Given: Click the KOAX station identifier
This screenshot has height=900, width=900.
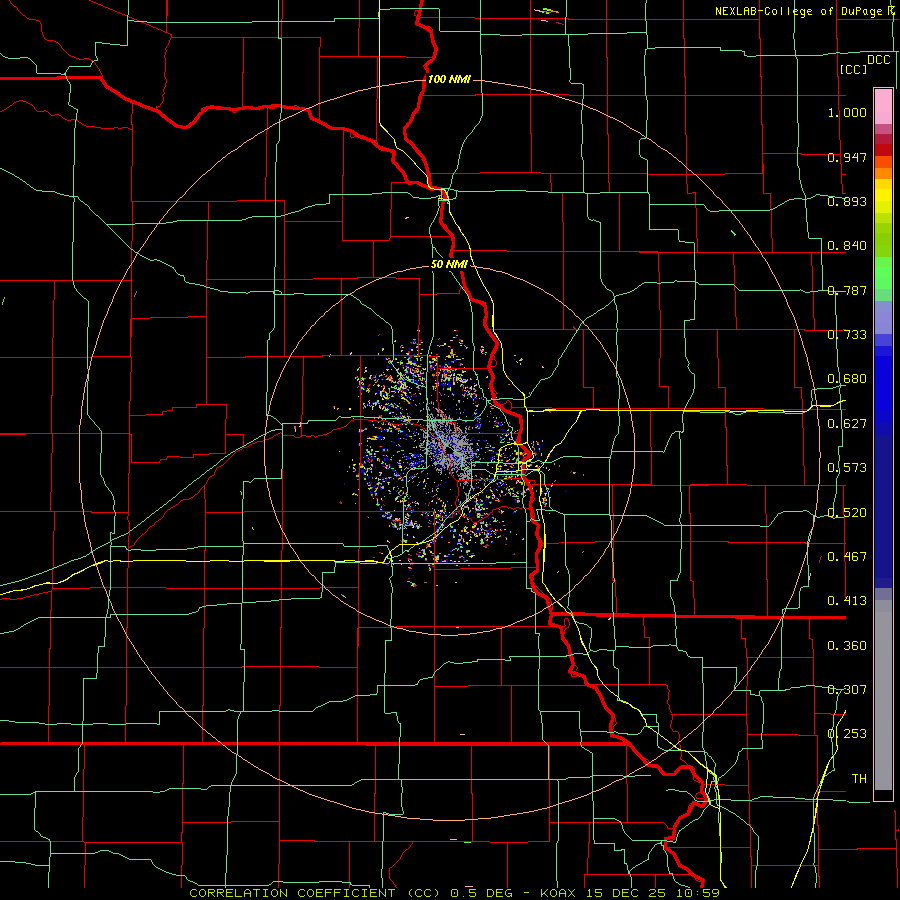Looking at the screenshot, I should point(560,893).
